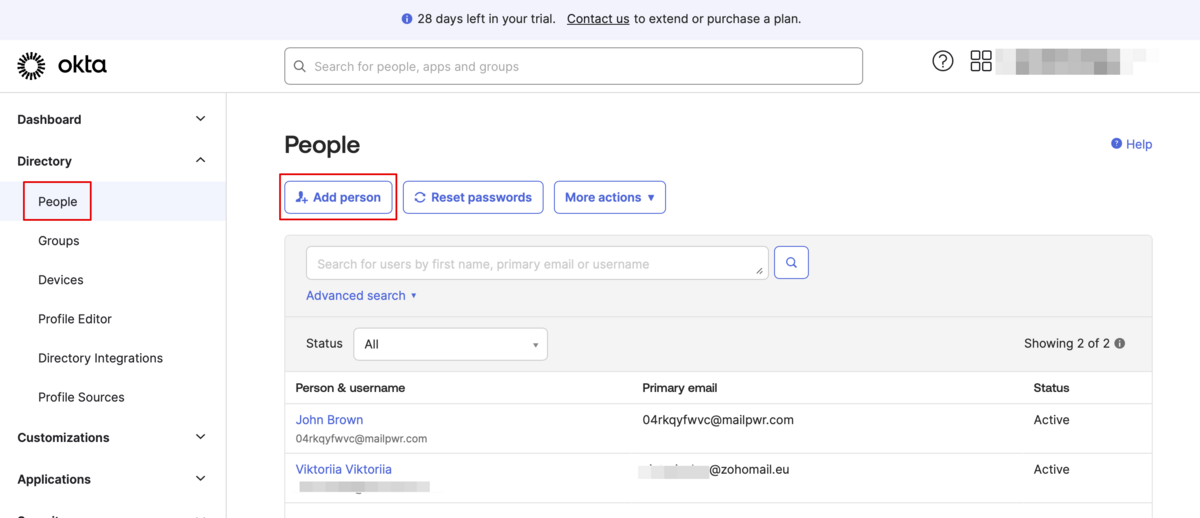
Task: Open Profile Editor in the sidebar
Action: tap(75, 319)
